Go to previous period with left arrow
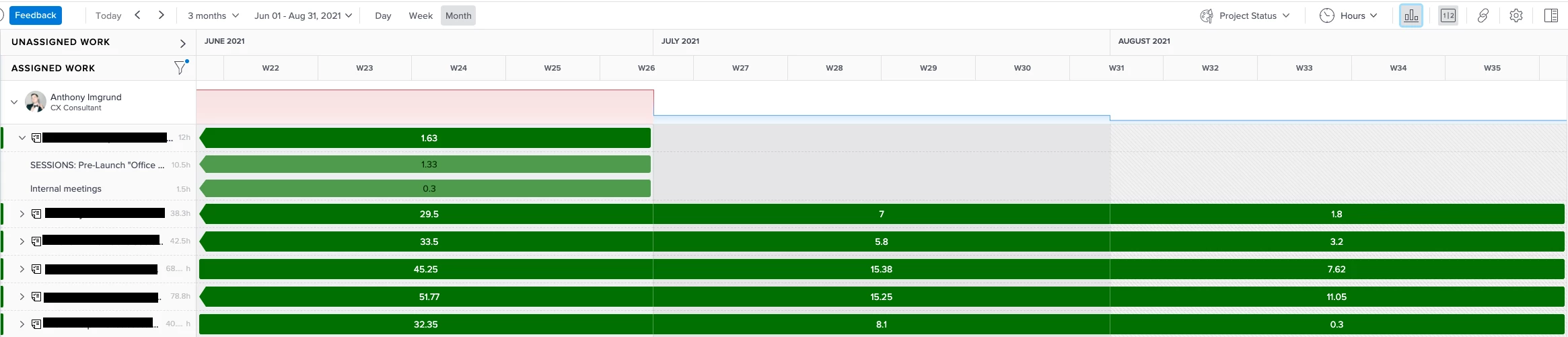The height and width of the screenshot is (337, 1568). point(137,15)
